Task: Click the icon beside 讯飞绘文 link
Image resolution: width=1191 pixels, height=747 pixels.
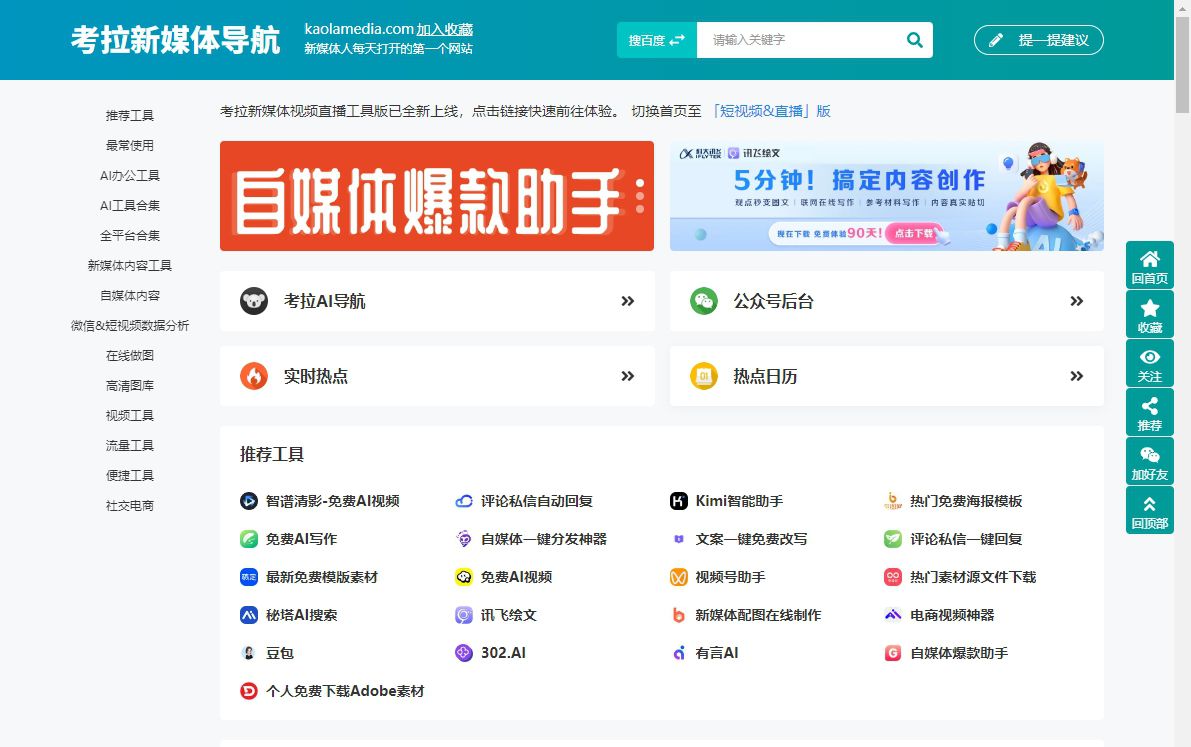Action: click(x=464, y=615)
